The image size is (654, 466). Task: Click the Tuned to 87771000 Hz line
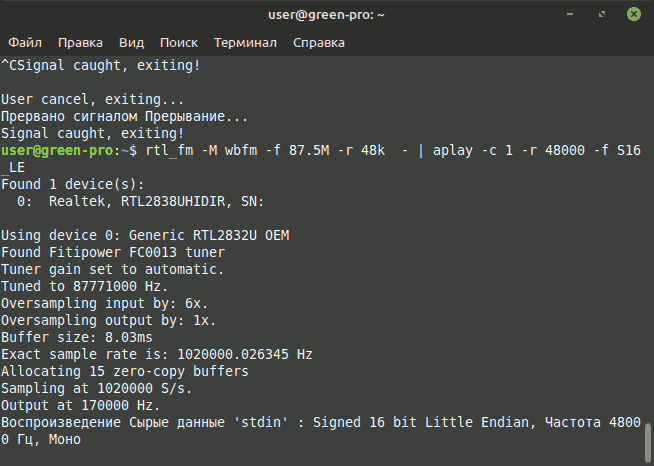tap(85, 287)
